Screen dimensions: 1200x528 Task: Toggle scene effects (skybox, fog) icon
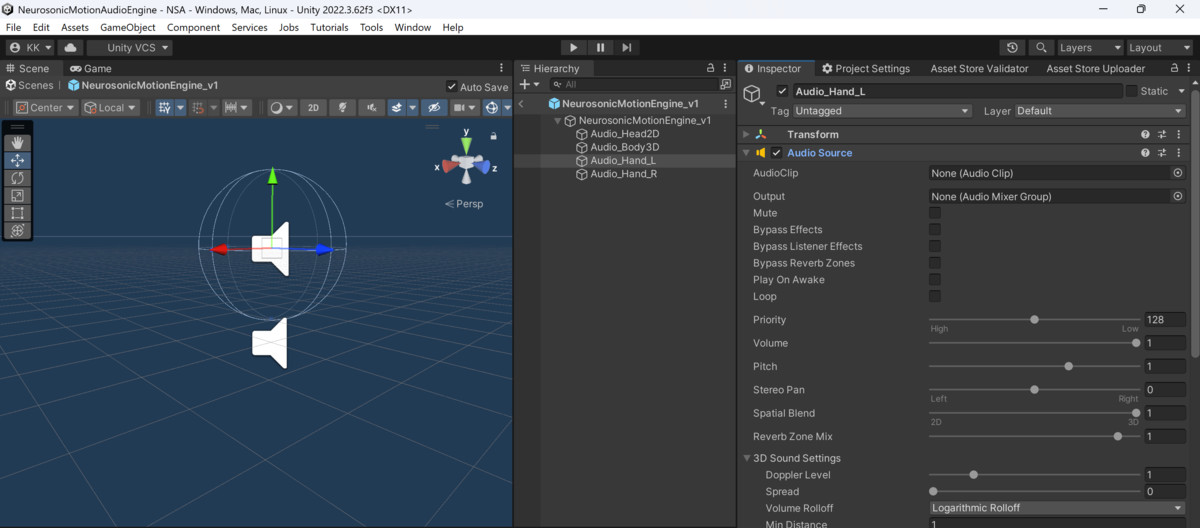click(397, 107)
